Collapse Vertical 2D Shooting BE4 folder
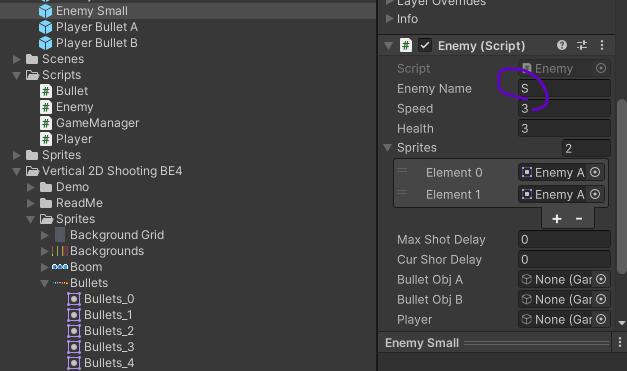Screen dimensions: 627x371 point(17,172)
